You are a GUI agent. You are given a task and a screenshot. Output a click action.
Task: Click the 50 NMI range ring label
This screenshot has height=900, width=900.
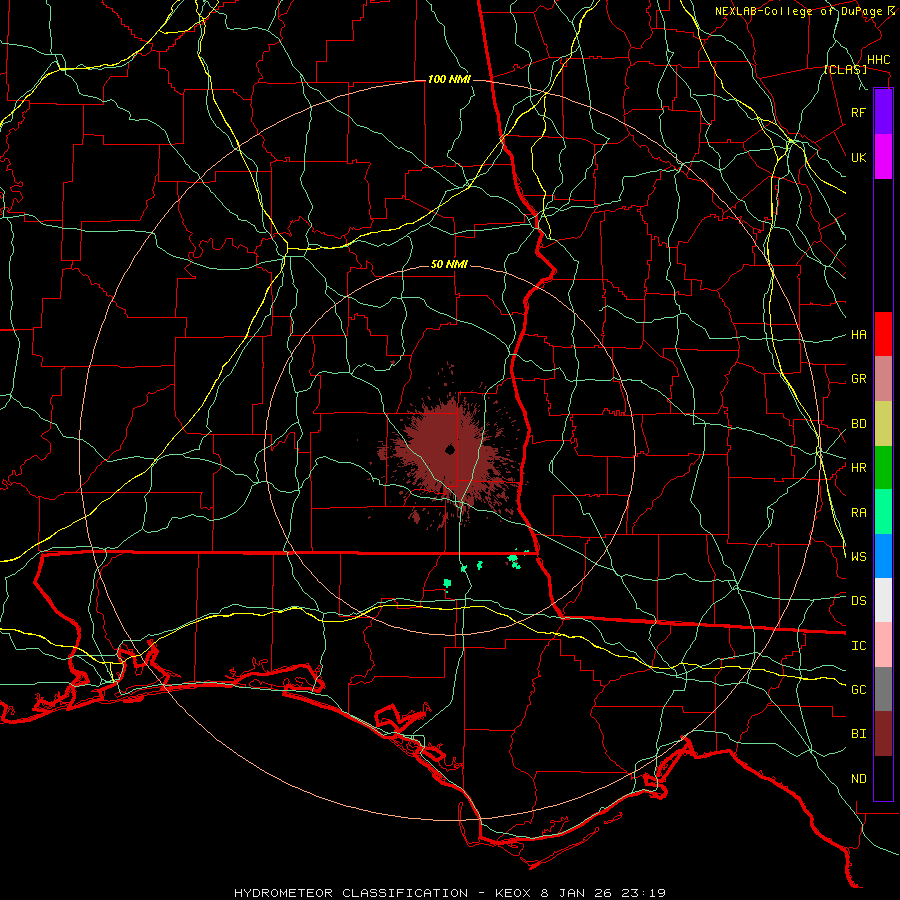449,265
